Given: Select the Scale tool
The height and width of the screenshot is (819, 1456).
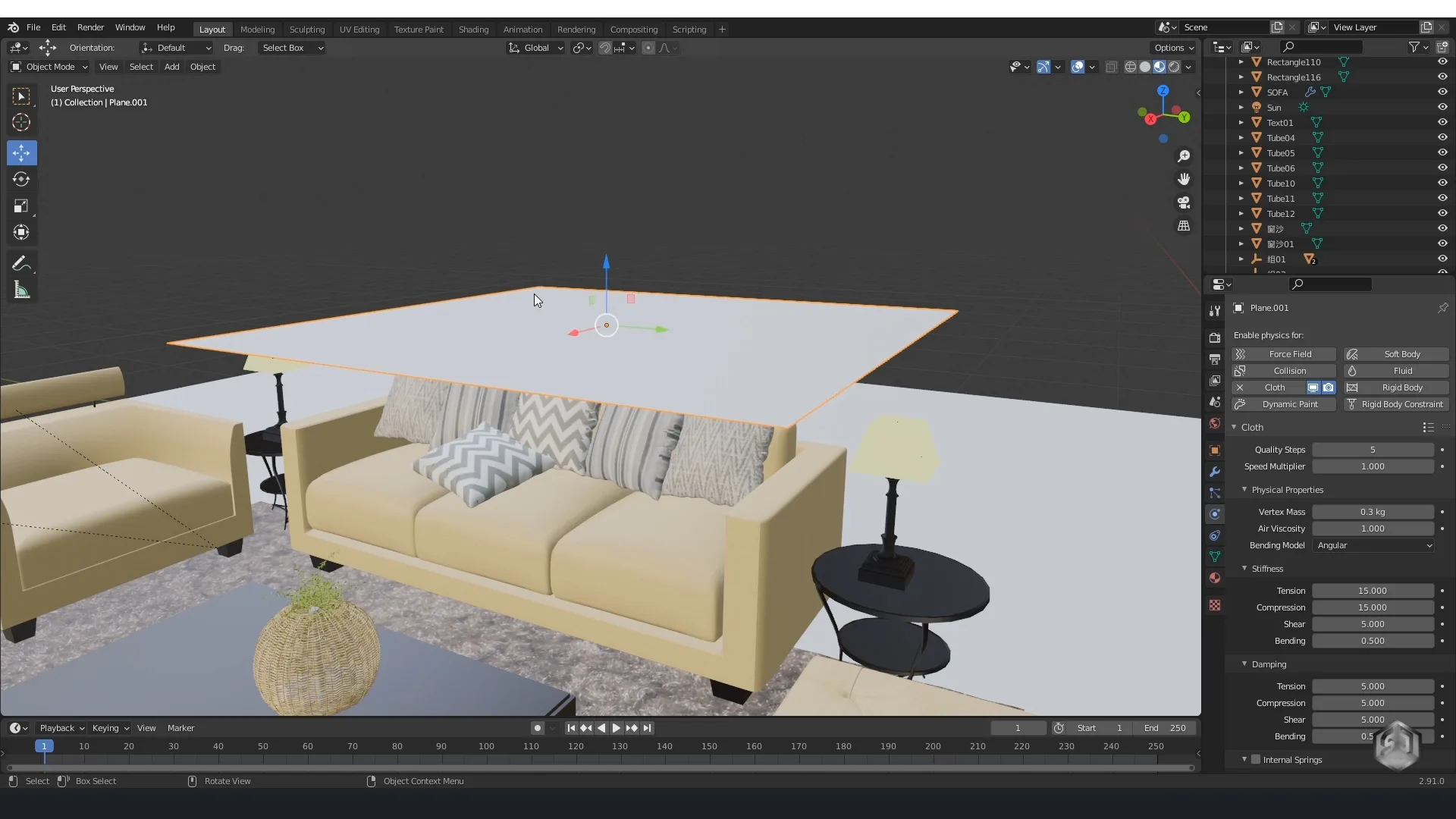Looking at the screenshot, I should [x=21, y=206].
